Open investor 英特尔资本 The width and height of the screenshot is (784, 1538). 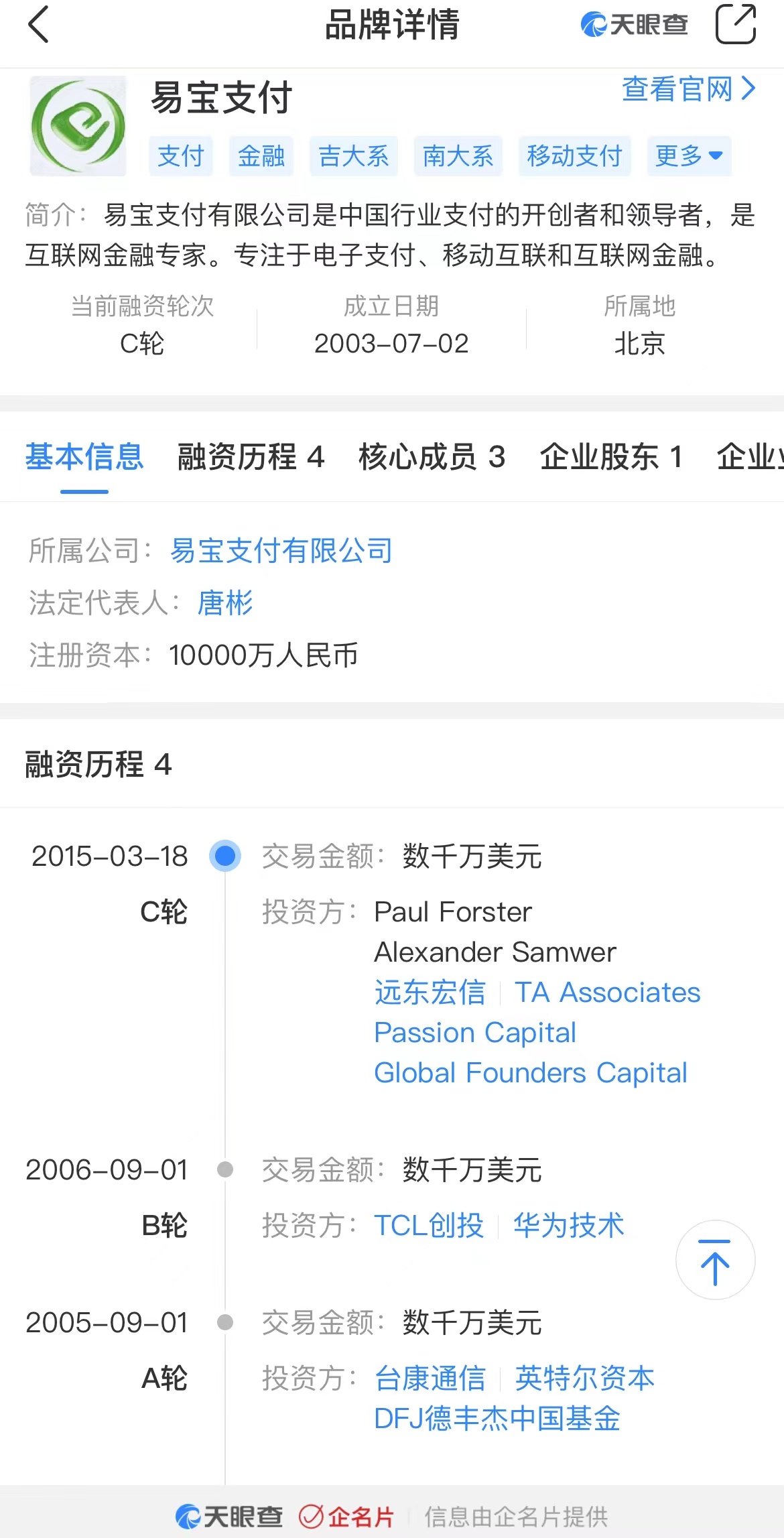(585, 1379)
